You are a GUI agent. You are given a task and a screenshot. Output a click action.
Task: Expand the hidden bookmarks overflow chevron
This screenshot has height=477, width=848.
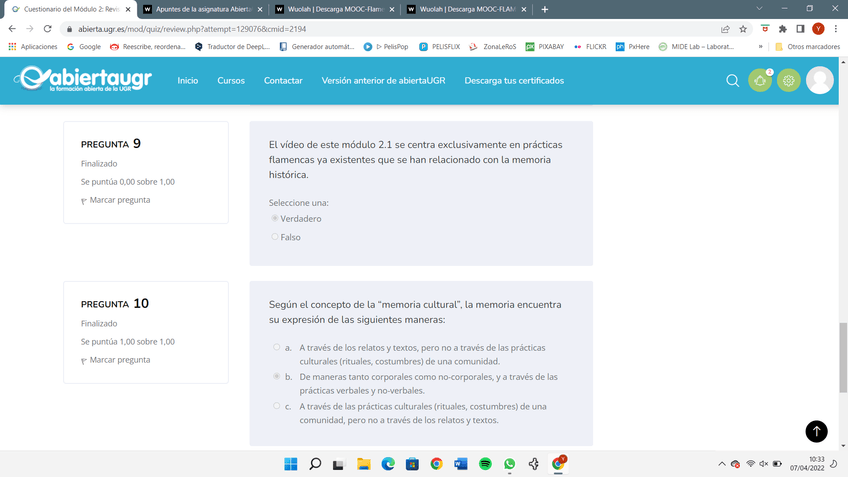761,47
